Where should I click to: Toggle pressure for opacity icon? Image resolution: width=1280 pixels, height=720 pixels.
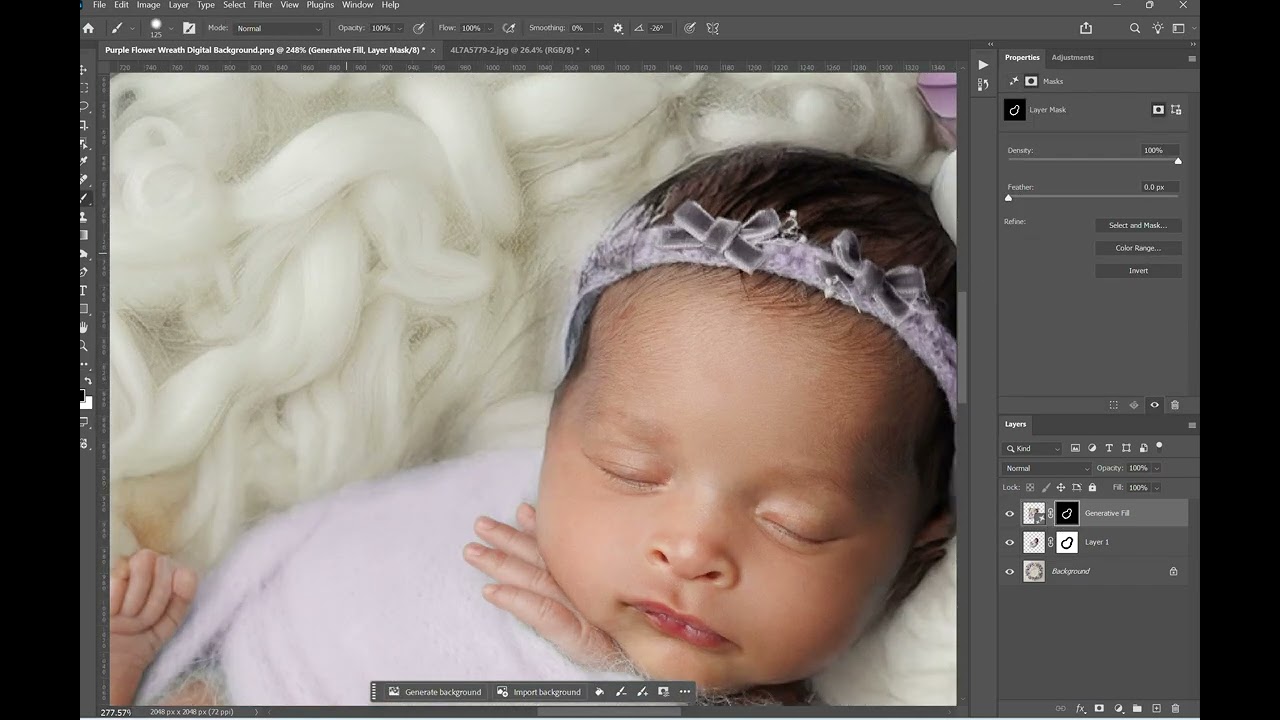(418, 28)
